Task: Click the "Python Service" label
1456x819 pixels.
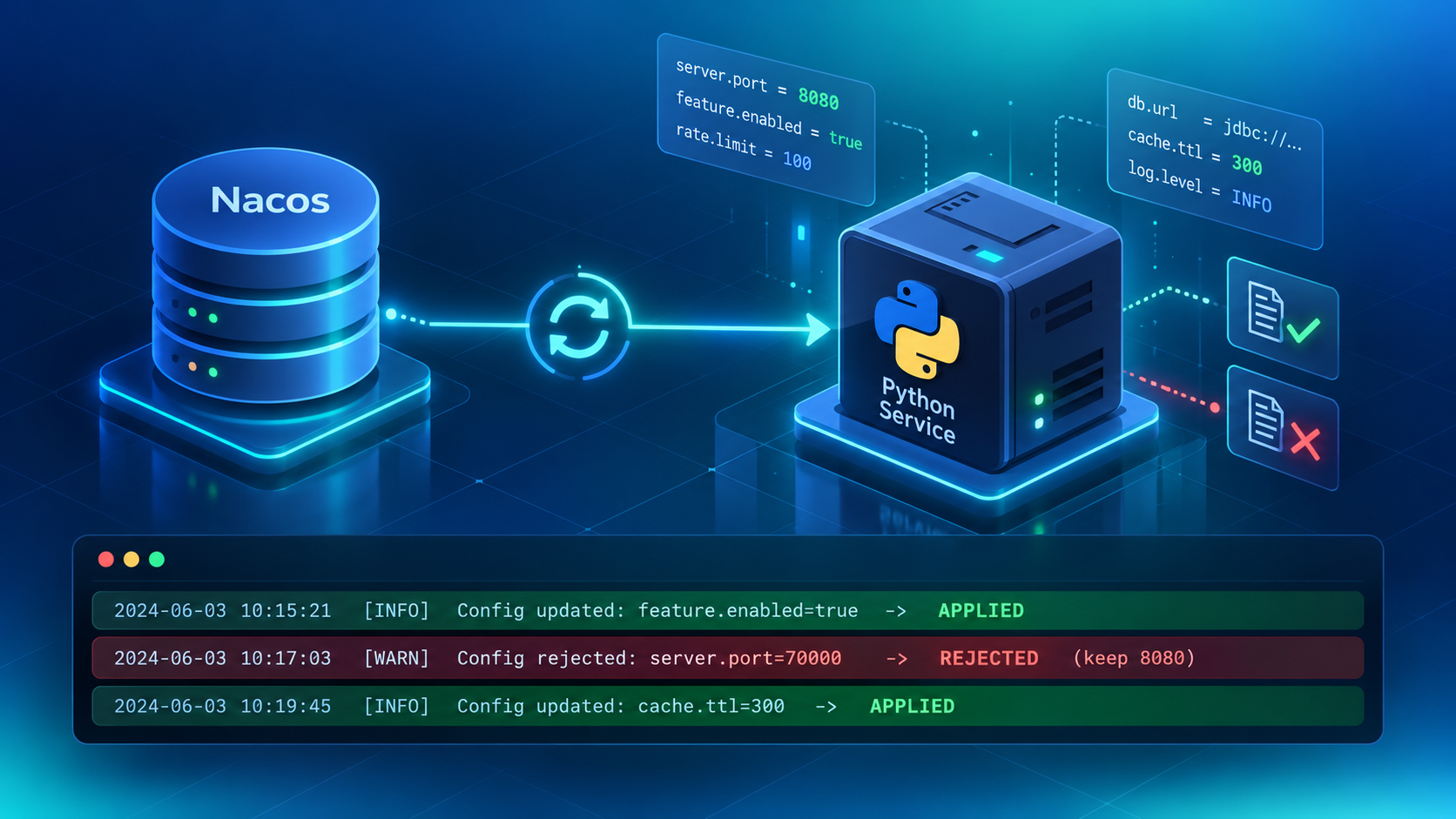Action: [917, 411]
